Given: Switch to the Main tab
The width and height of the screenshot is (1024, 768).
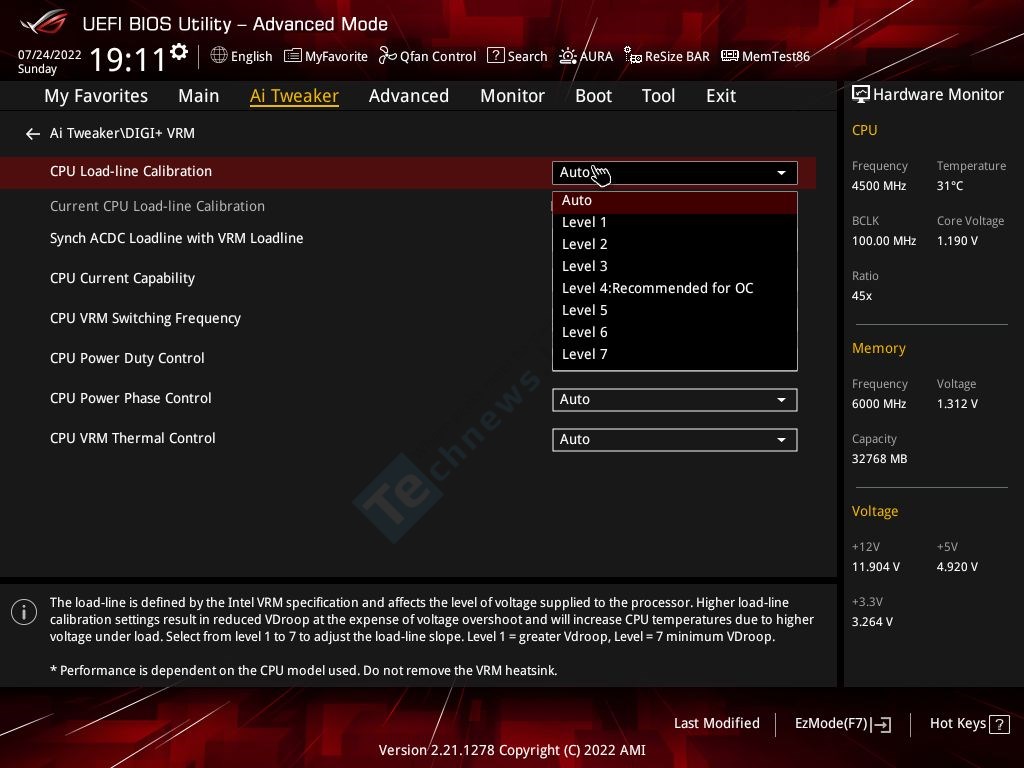Looking at the screenshot, I should [199, 96].
